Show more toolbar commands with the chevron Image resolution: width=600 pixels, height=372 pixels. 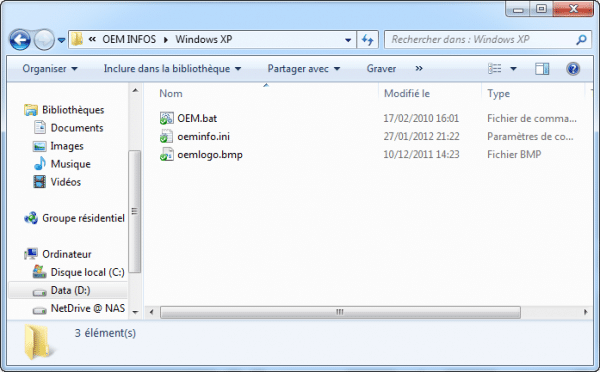pyautogui.click(x=419, y=69)
